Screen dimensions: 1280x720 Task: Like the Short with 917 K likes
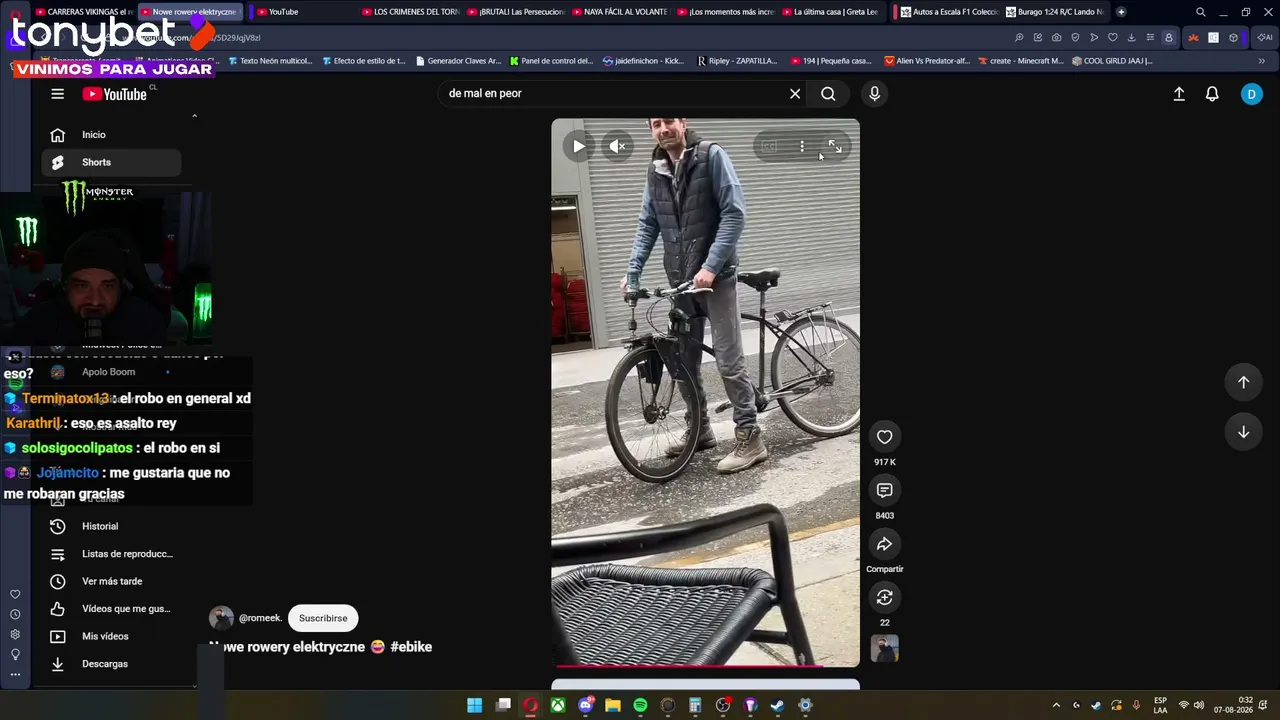pyautogui.click(x=884, y=437)
